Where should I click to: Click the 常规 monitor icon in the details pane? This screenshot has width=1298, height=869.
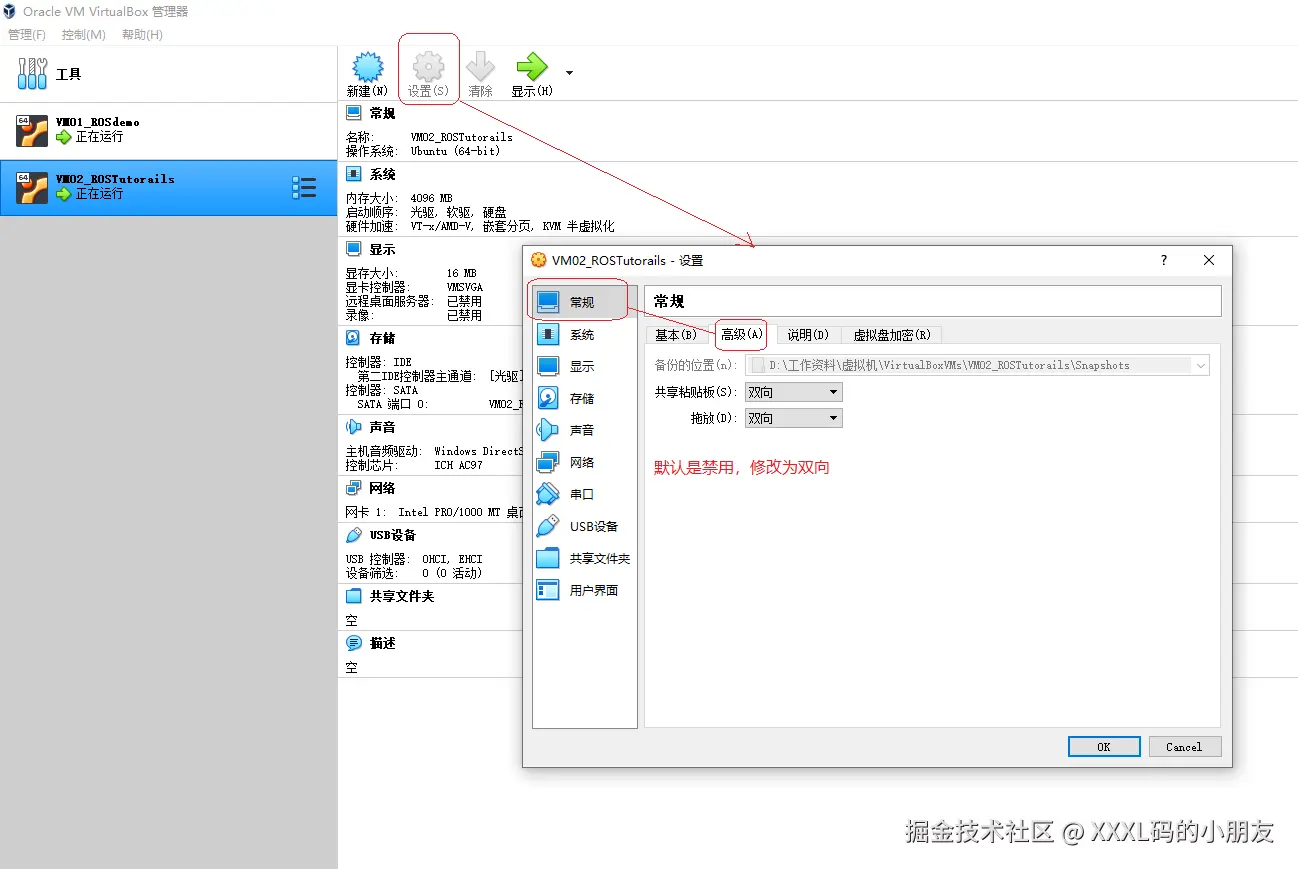pos(354,113)
